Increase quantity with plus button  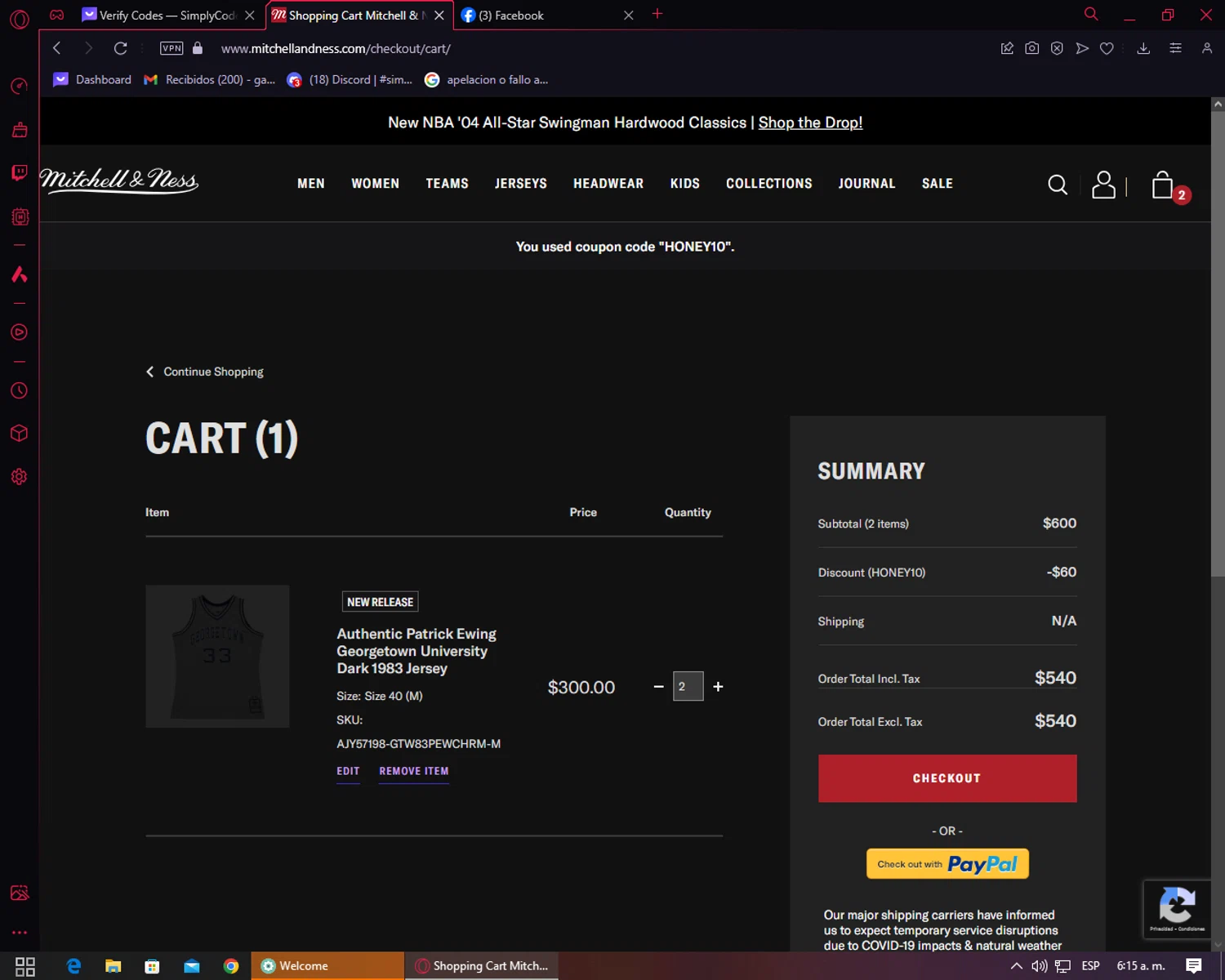718,687
